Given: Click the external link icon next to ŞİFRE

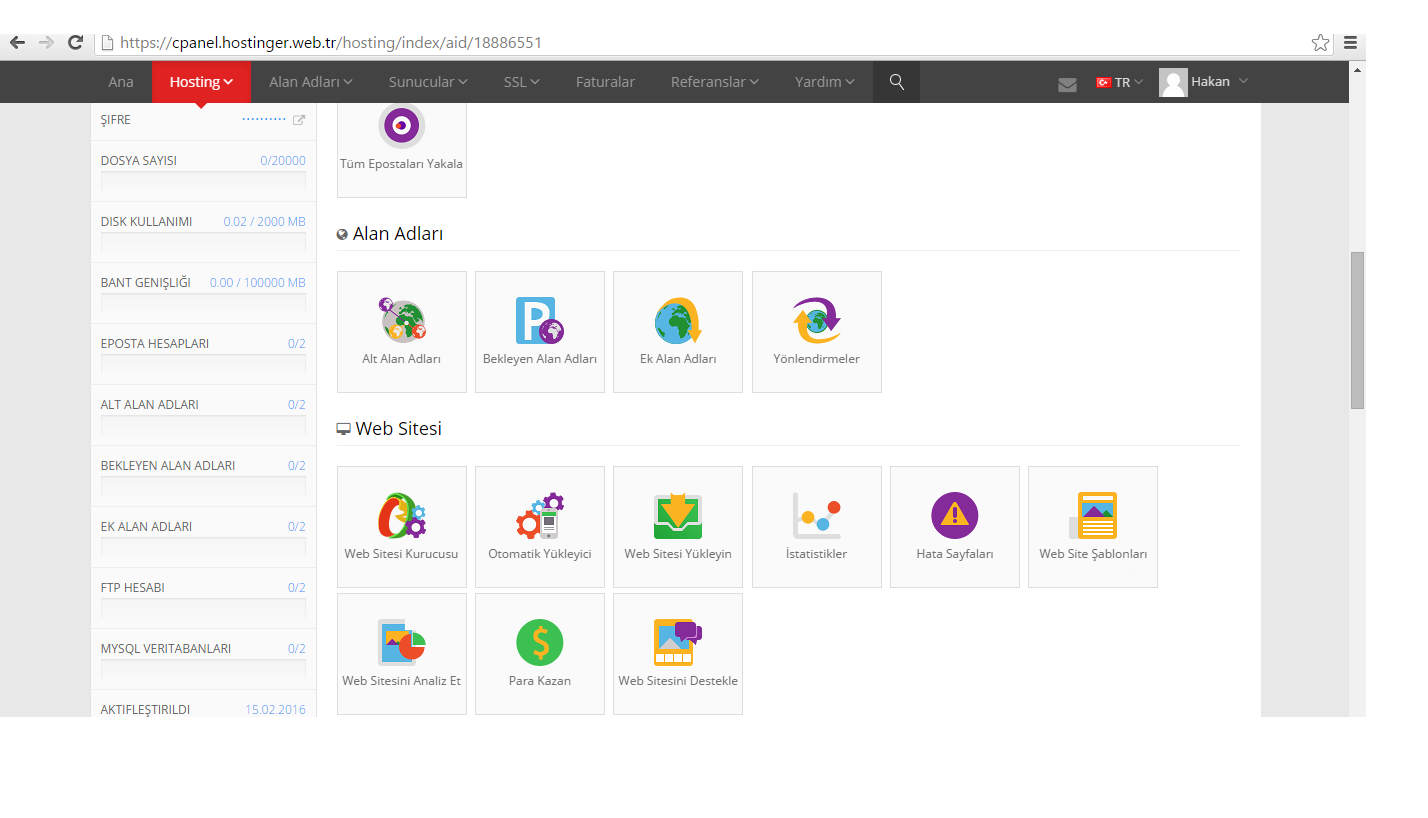Looking at the screenshot, I should point(298,120).
